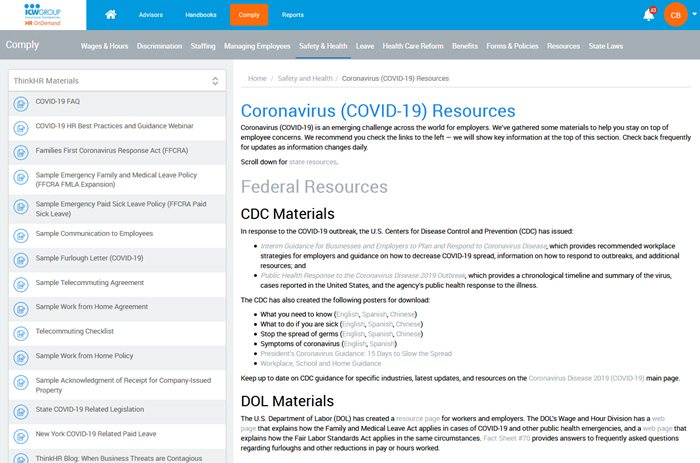Open the Staffing menu item
Screen dimensions: 700x463
[203, 46]
